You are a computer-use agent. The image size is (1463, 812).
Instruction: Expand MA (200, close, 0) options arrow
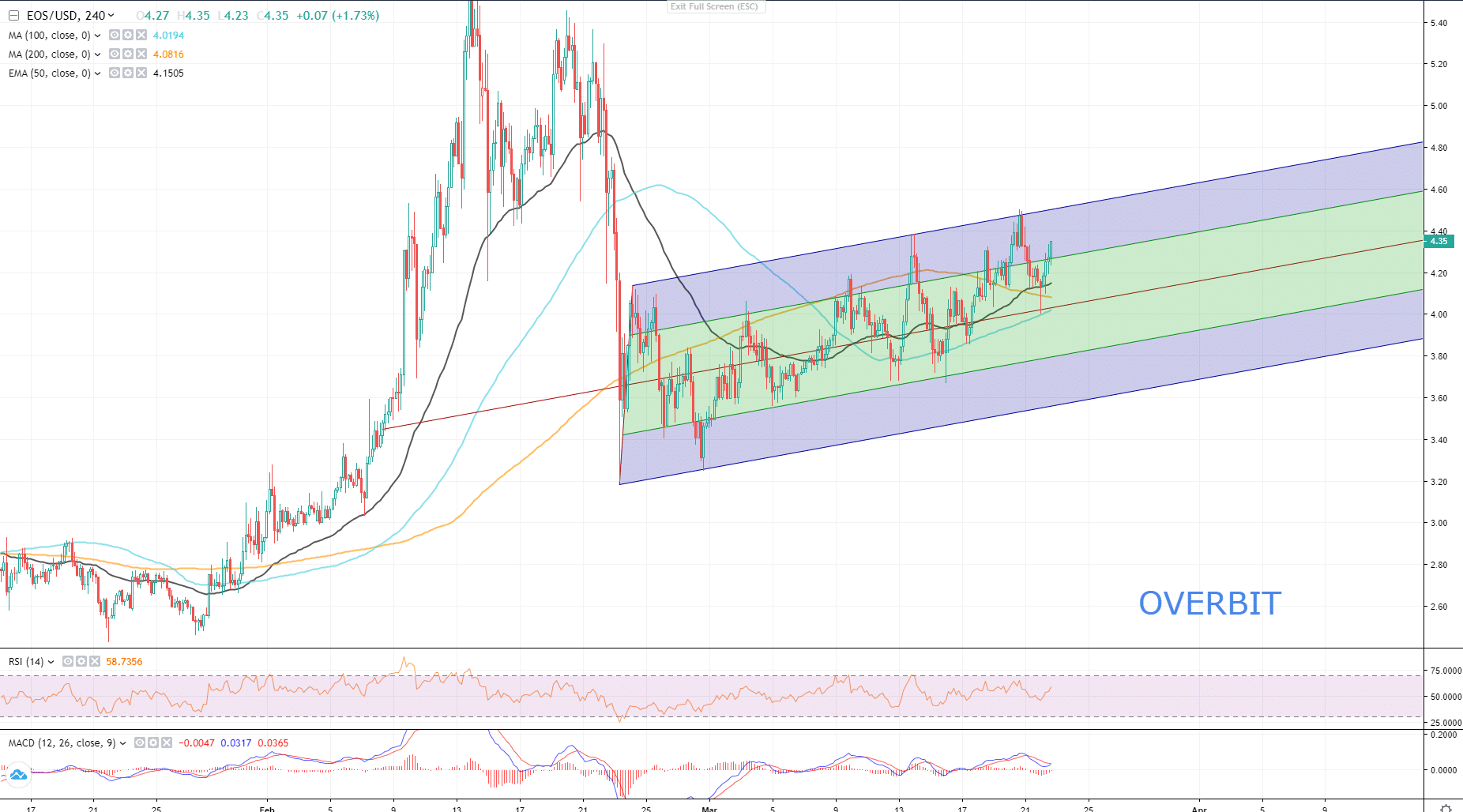coord(98,55)
